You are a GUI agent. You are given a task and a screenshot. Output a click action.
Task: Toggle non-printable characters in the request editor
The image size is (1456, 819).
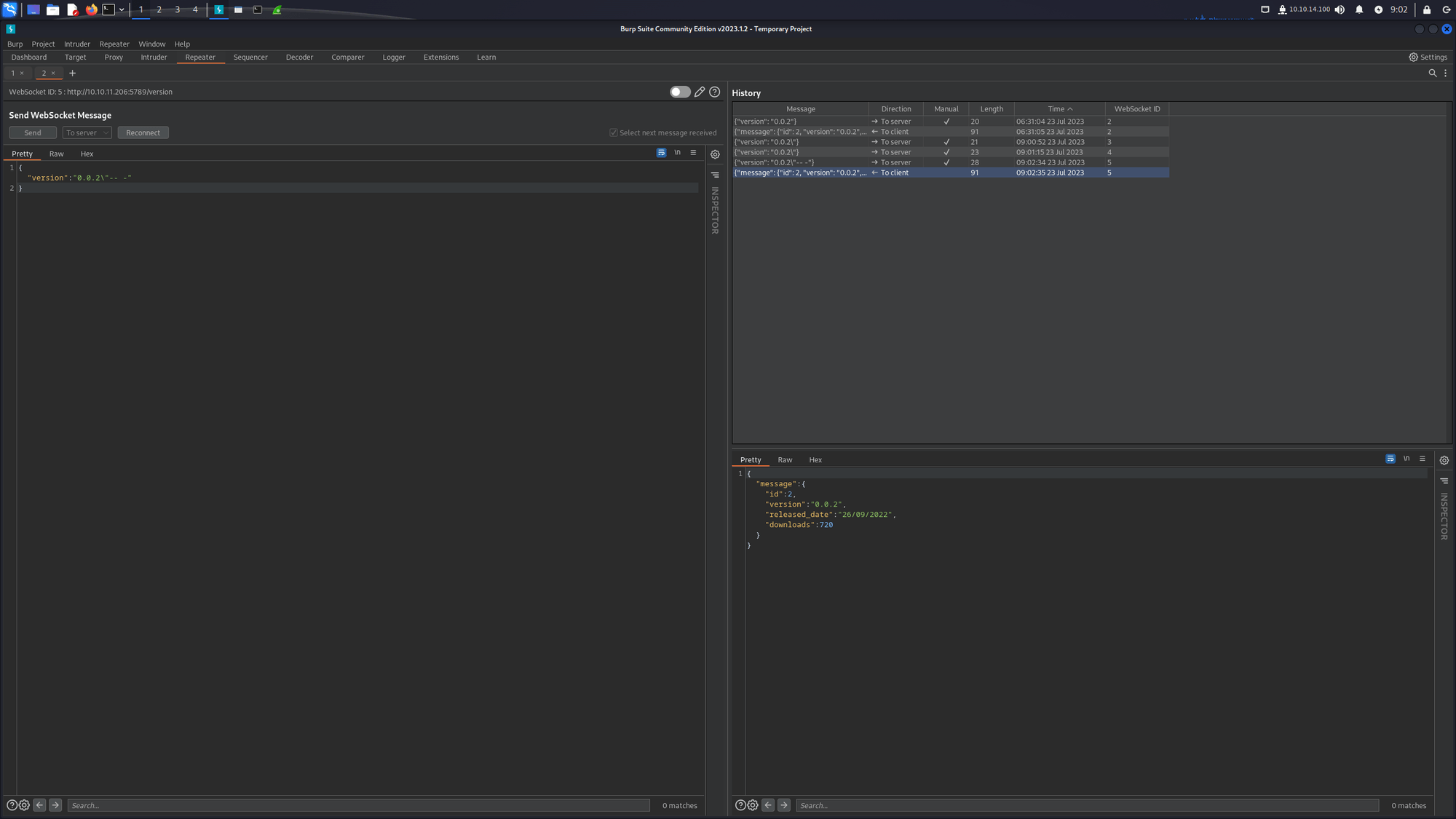[x=677, y=153]
